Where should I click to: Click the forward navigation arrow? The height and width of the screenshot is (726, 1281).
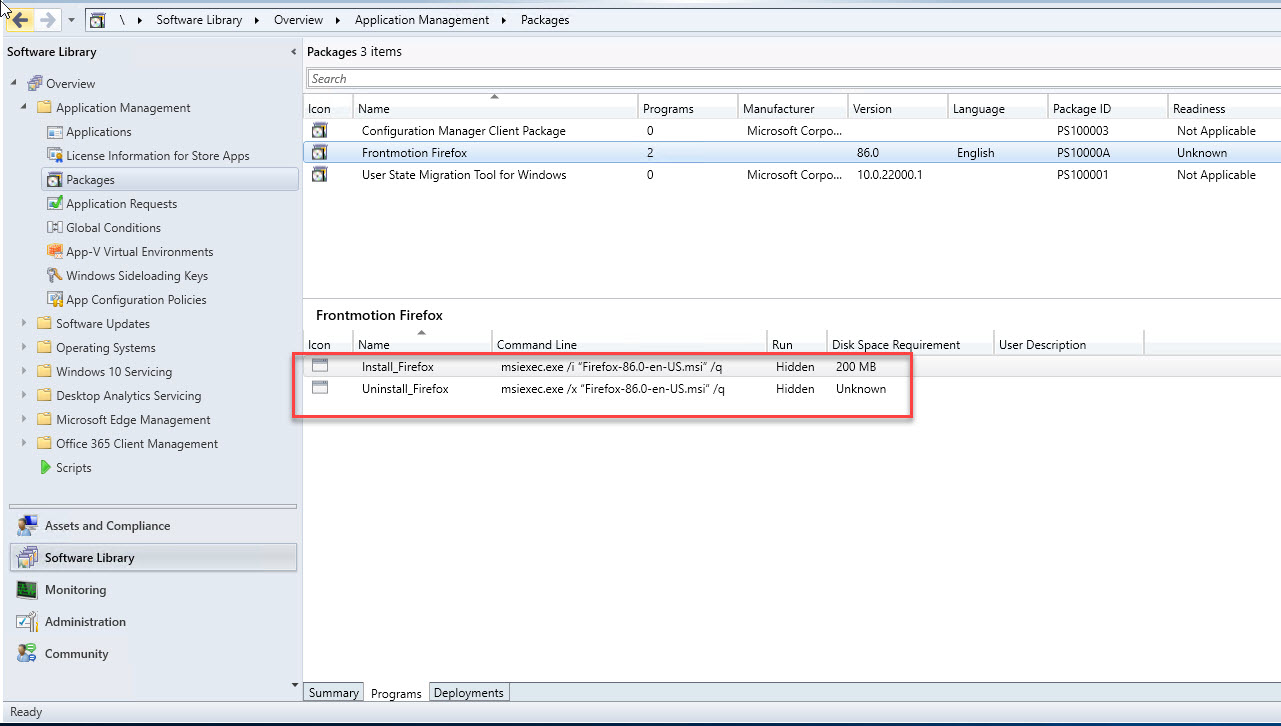pyautogui.click(x=47, y=20)
